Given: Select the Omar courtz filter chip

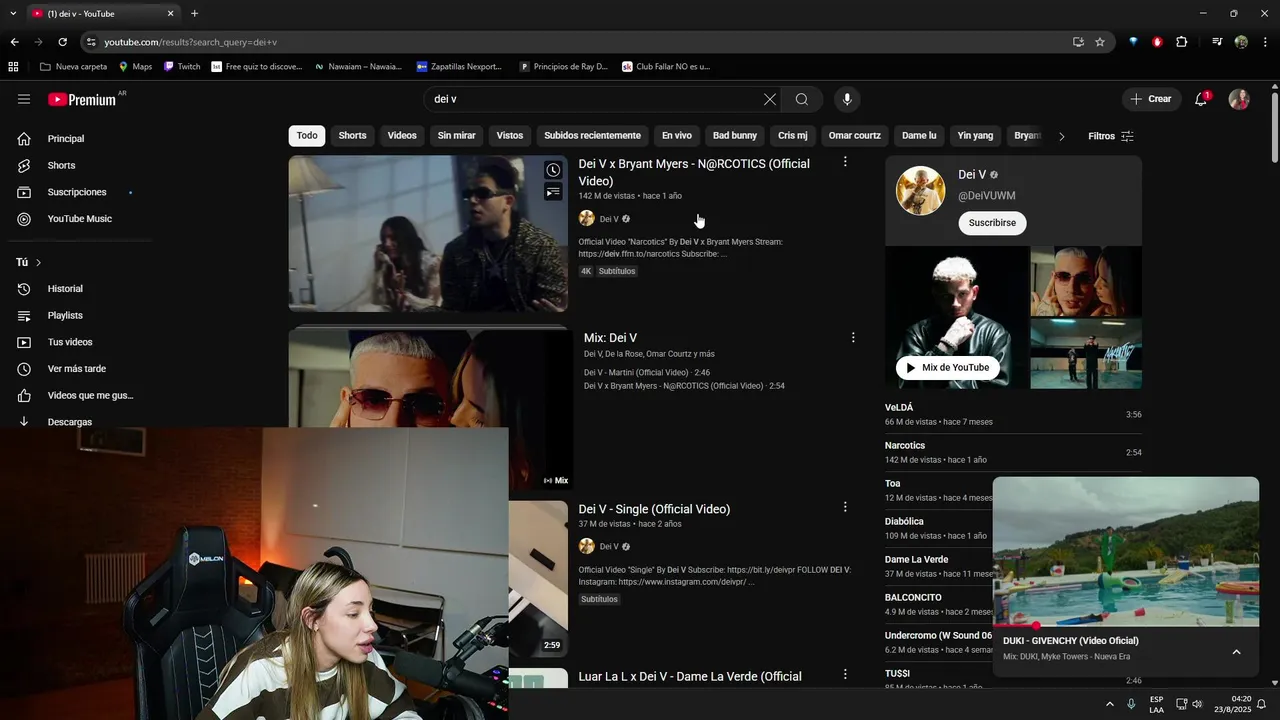Looking at the screenshot, I should click(855, 136).
